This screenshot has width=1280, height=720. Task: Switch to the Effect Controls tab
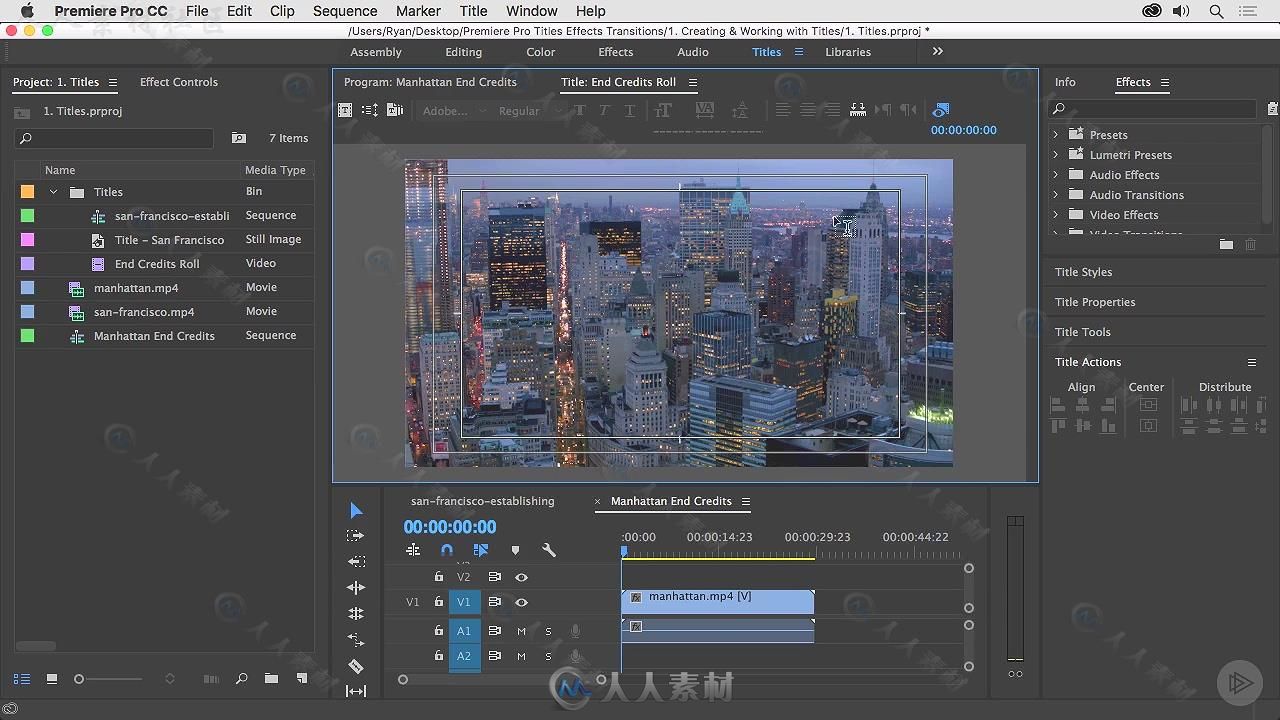coord(179,82)
